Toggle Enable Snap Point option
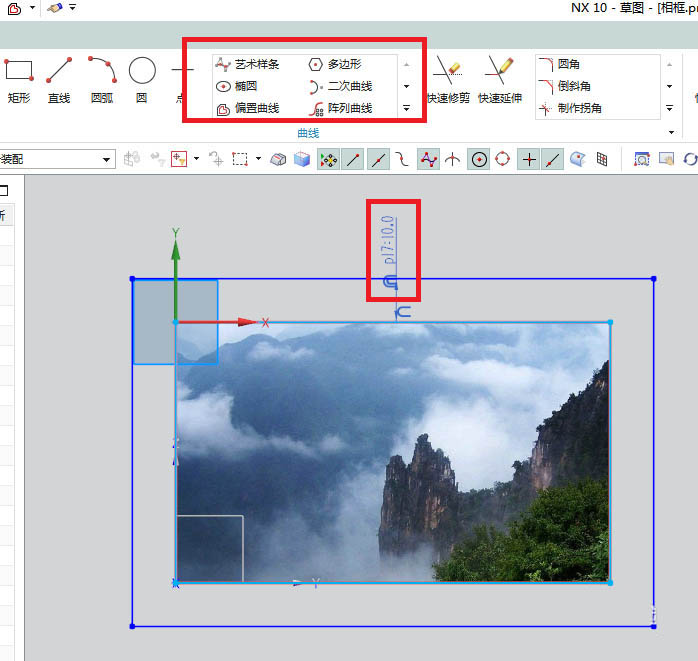This screenshot has height=661, width=698. pyautogui.click(x=329, y=159)
